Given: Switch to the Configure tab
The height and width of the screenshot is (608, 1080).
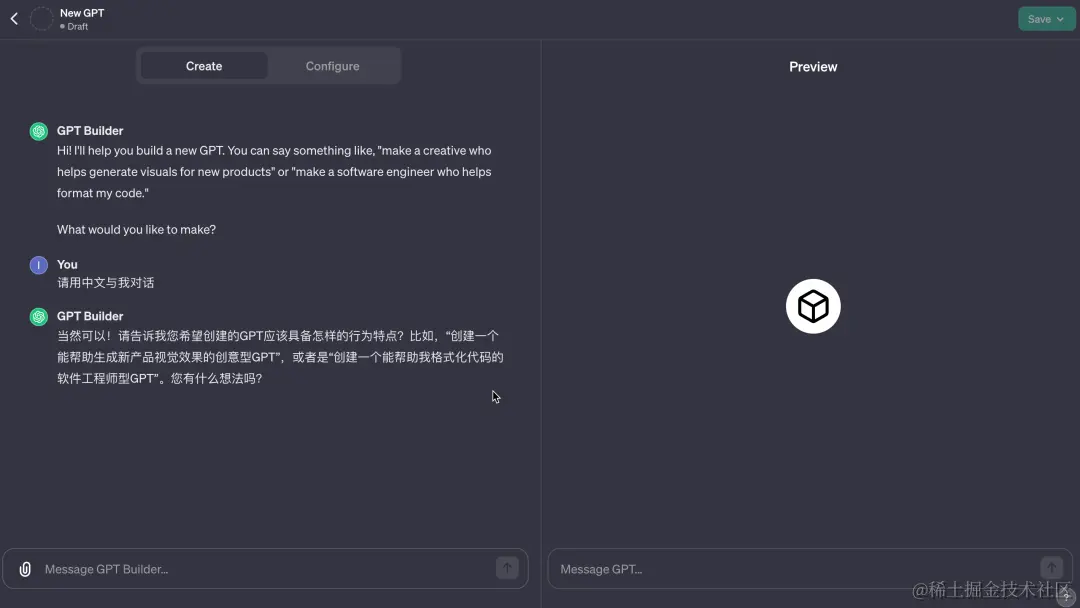Looking at the screenshot, I should point(332,65).
